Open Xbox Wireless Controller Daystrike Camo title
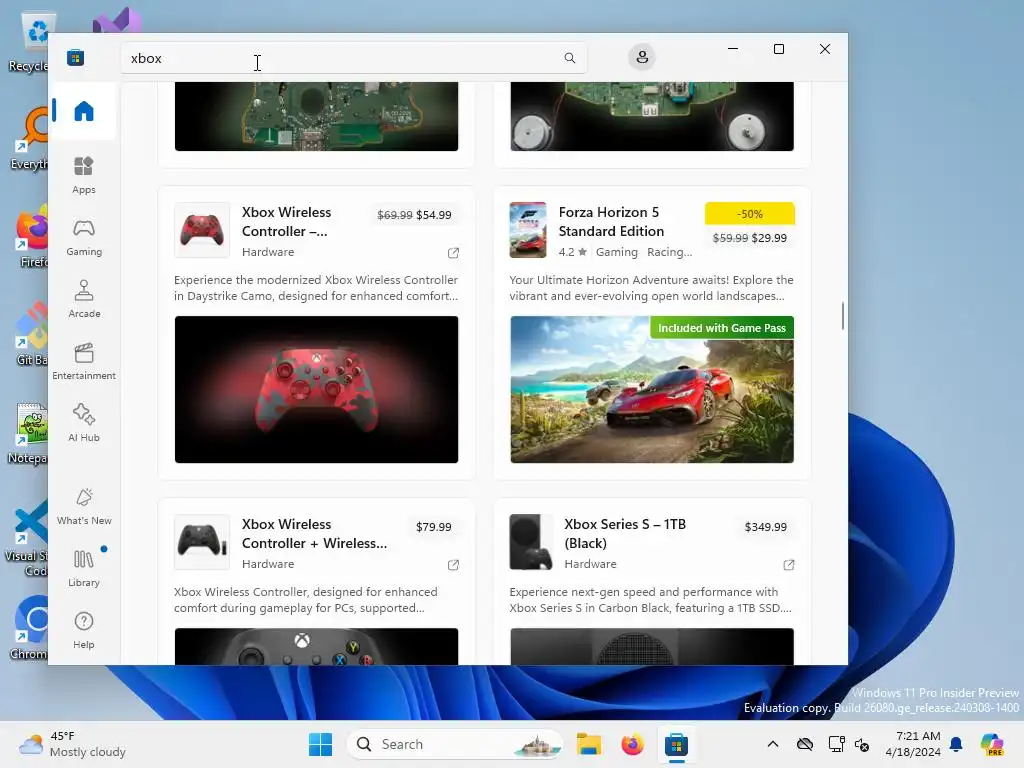 click(x=286, y=222)
